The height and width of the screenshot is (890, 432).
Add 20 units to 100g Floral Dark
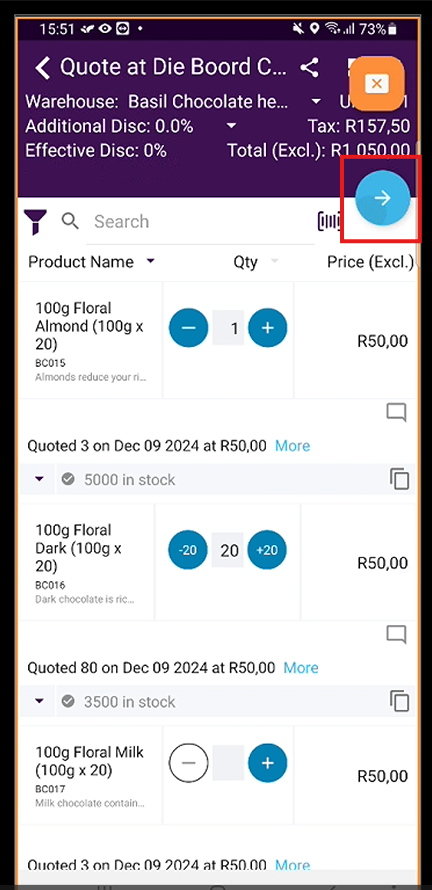coord(267,550)
